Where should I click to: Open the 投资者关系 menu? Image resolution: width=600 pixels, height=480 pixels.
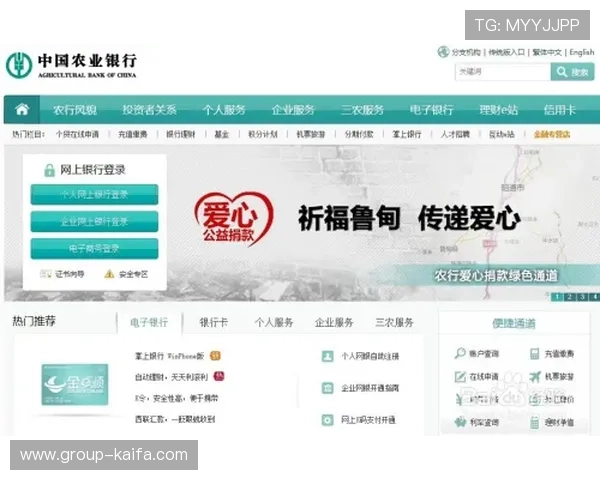click(149, 110)
